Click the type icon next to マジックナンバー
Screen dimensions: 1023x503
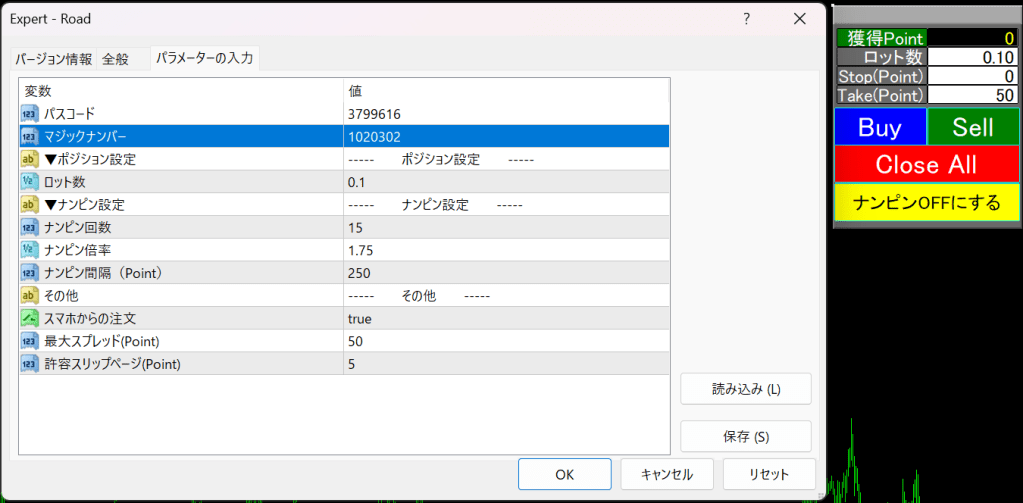click(x=30, y=136)
